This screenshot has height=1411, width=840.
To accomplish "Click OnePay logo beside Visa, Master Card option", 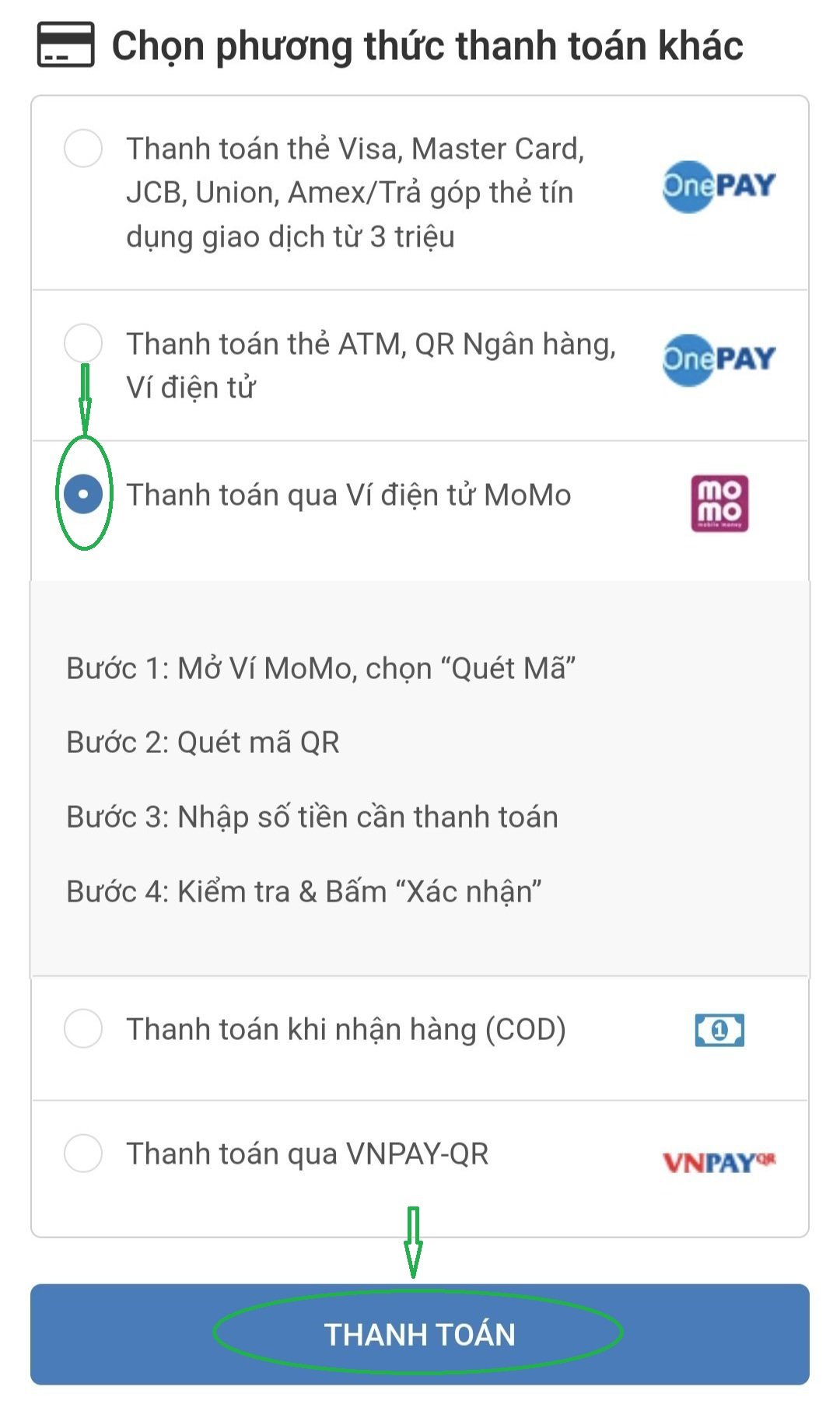I will pyautogui.click(x=719, y=186).
